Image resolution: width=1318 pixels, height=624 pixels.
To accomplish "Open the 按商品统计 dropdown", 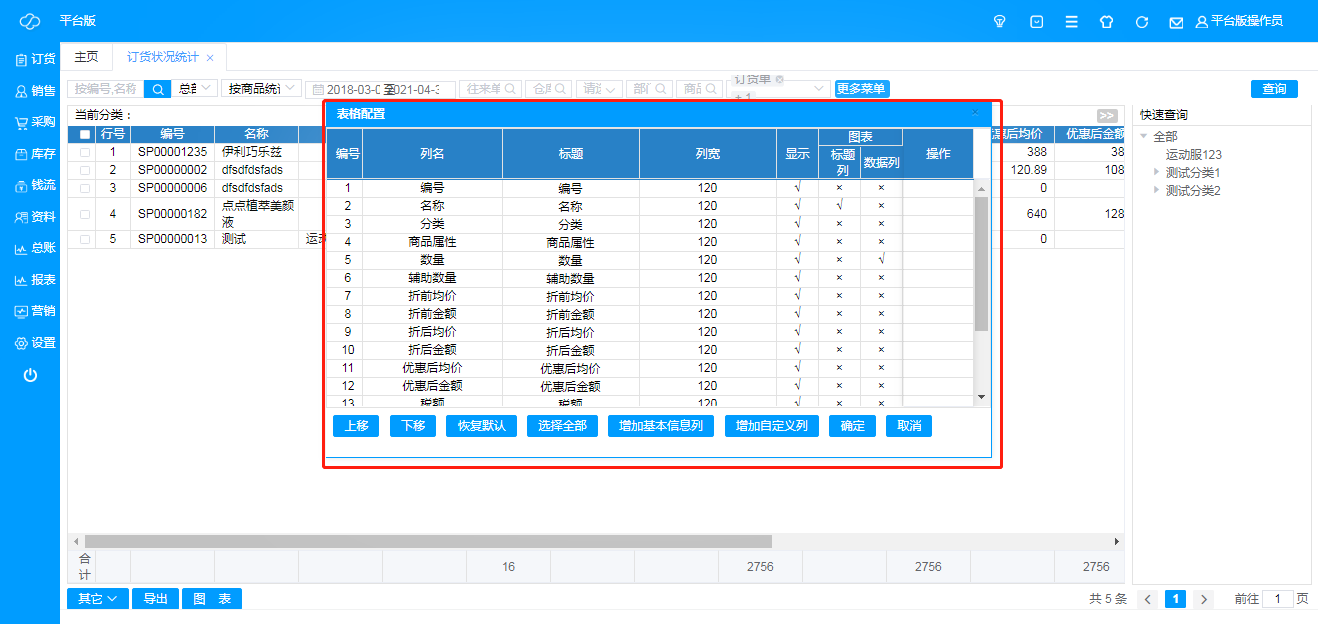I will [x=261, y=89].
